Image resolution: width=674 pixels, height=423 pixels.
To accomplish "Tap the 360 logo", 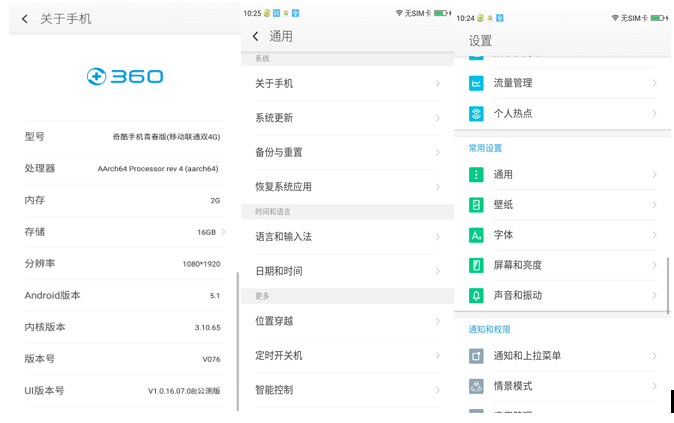I will (x=125, y=77).
